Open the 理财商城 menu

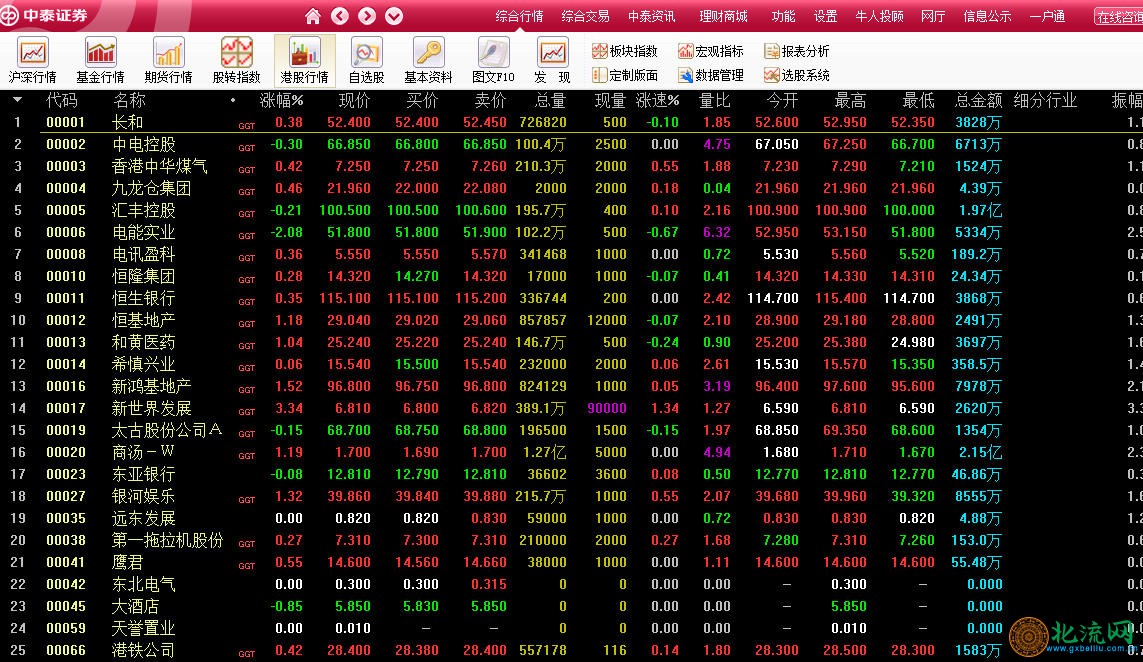pyautogui.click(x=723, y=16)
